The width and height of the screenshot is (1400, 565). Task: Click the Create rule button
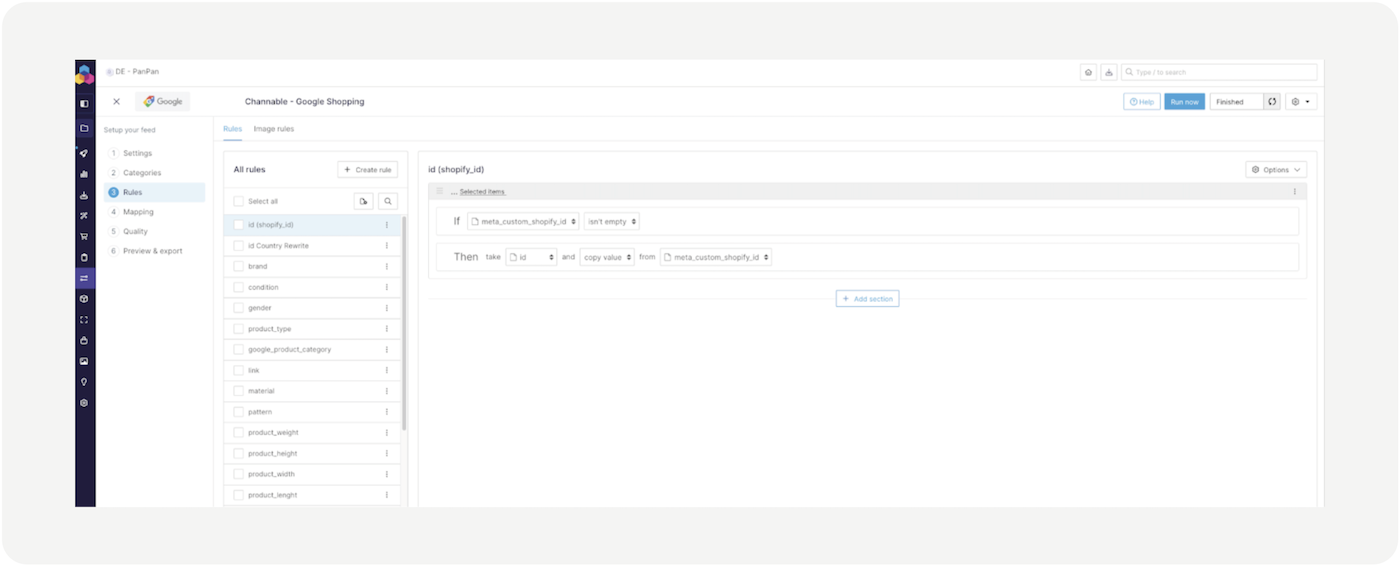pyautogui.click(x=368, y=170)
